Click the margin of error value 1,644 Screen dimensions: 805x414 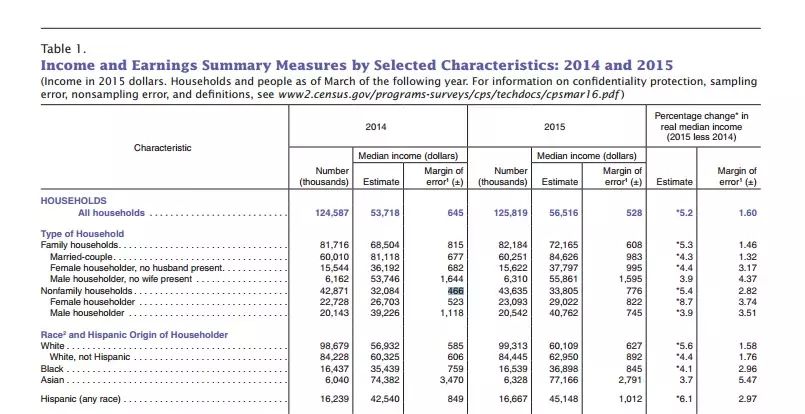coord(452,279)
